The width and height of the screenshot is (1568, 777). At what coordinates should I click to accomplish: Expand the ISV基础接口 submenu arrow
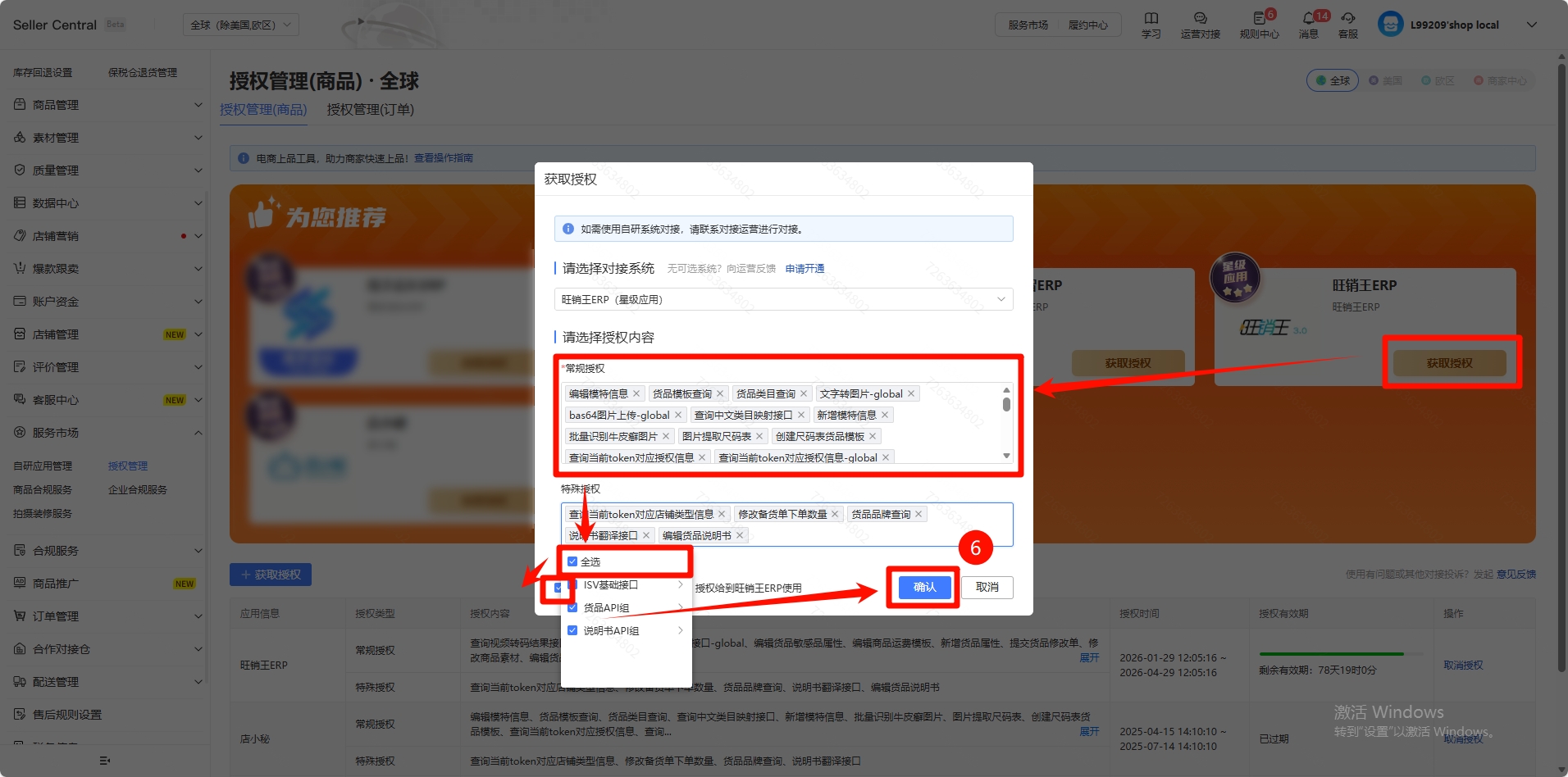(x=680, y=585)
